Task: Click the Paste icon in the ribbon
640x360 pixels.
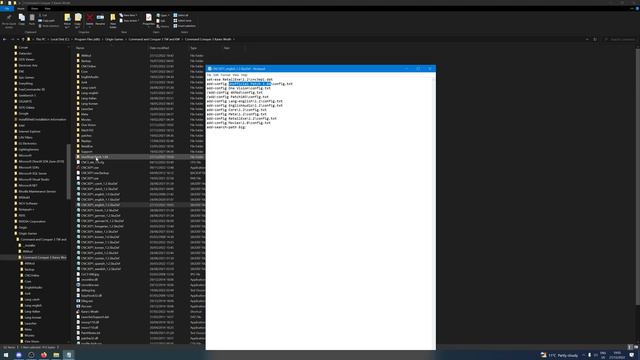Action: [x=32, y=20]
